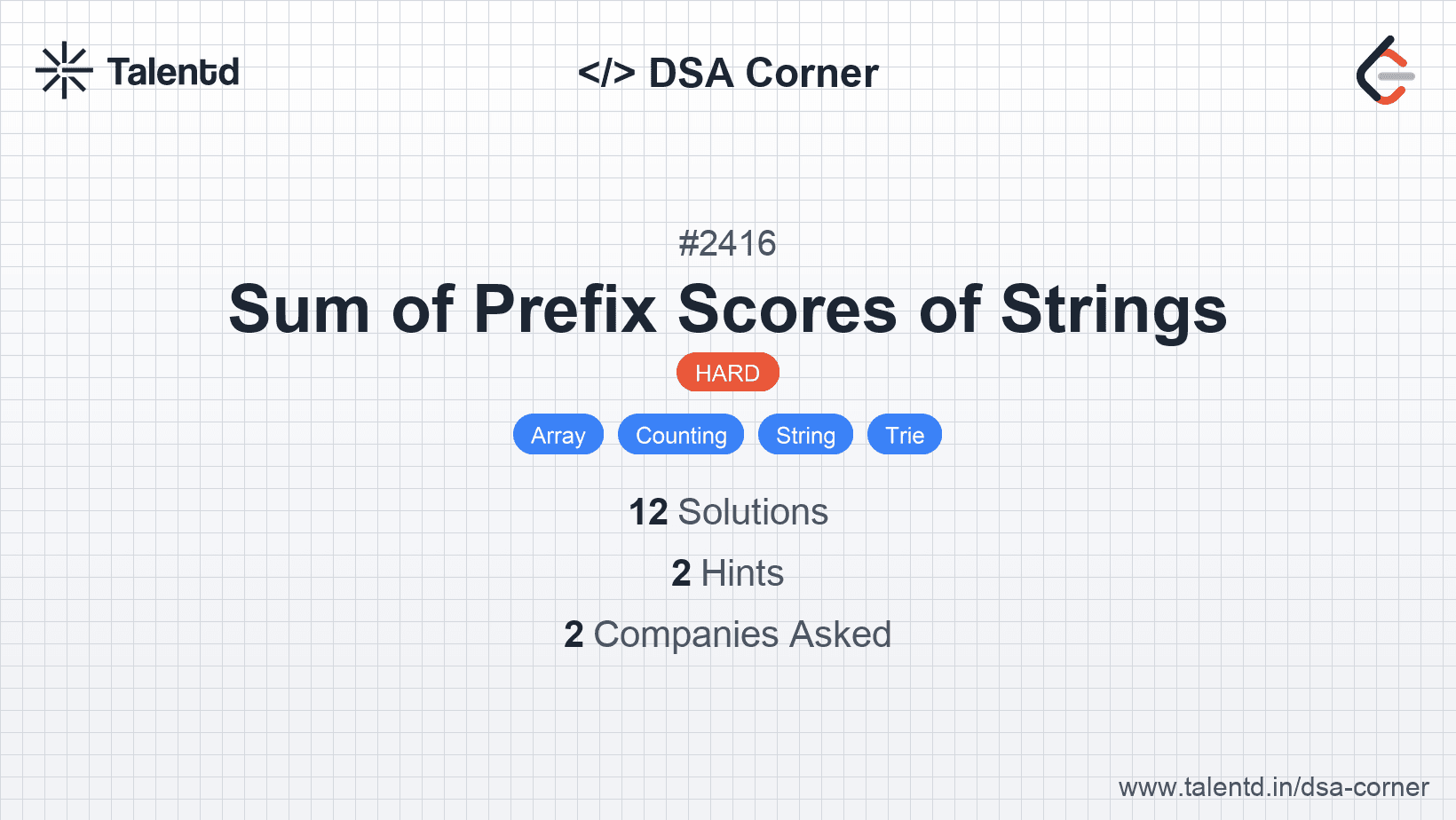Click the problem number #2416
Screen dimensions: 1456x820
[x=727, y=243]
